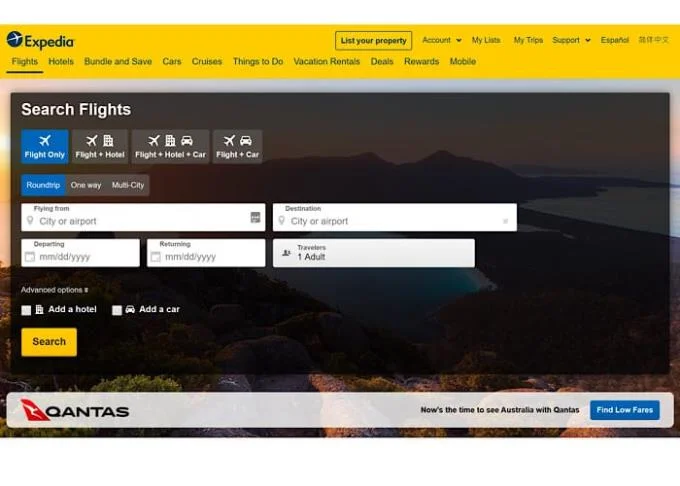Screen dimensions: 680x486
Task: Switch to the Hotels tab
Action: point(61,62)
